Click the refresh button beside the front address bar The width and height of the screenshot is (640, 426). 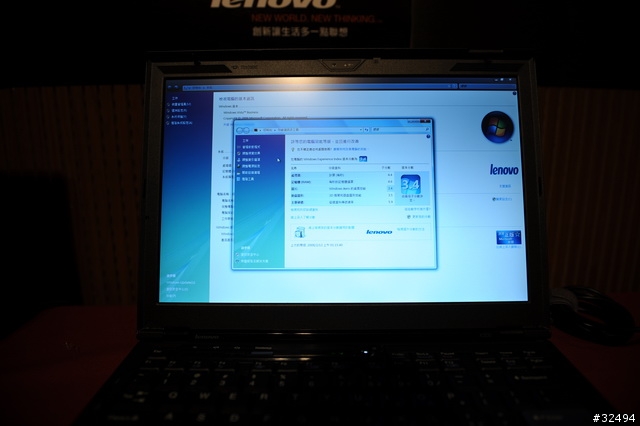coord(367,129)
